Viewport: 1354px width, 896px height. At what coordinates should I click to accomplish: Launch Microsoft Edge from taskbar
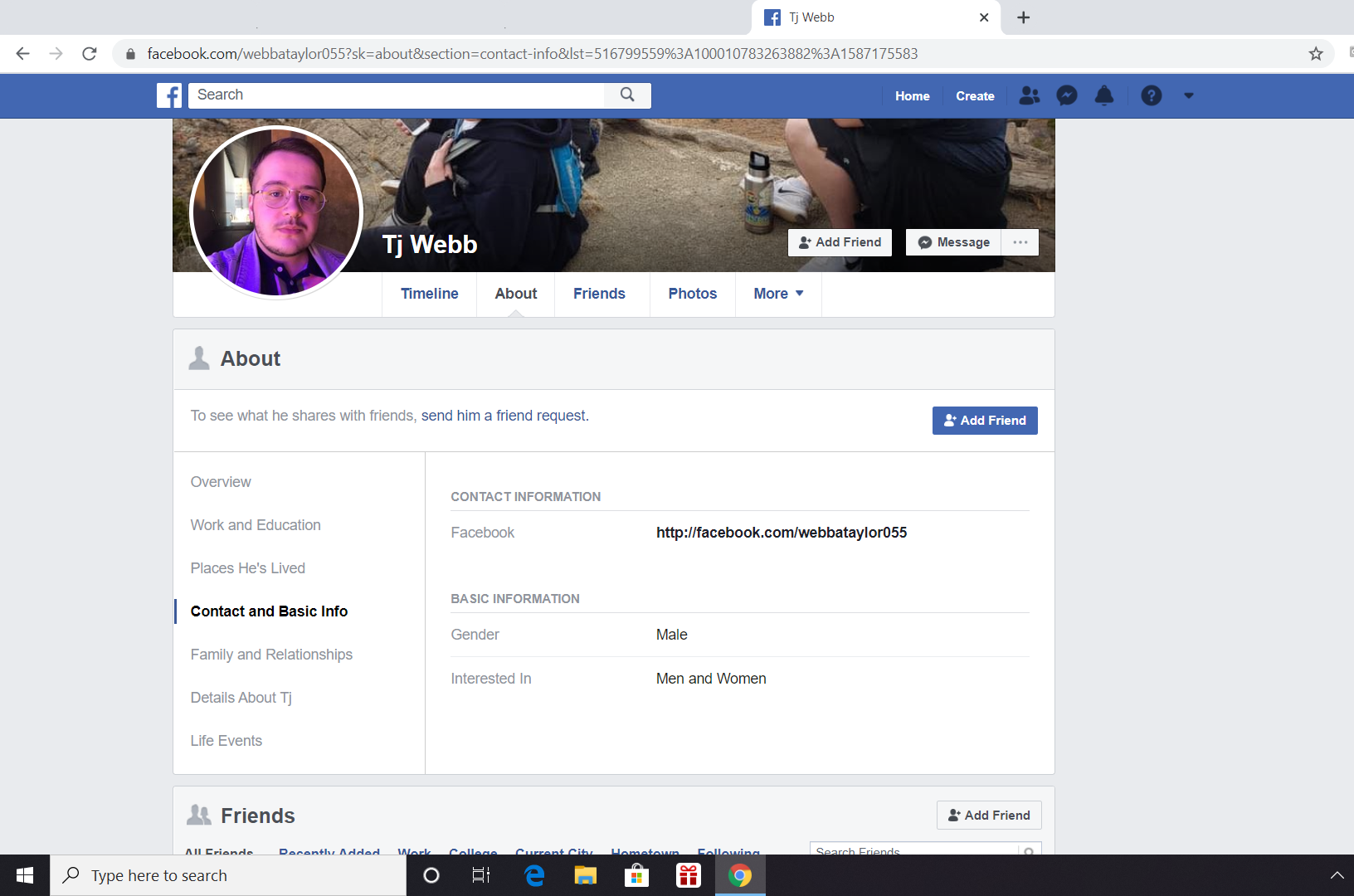pos(534,875)
